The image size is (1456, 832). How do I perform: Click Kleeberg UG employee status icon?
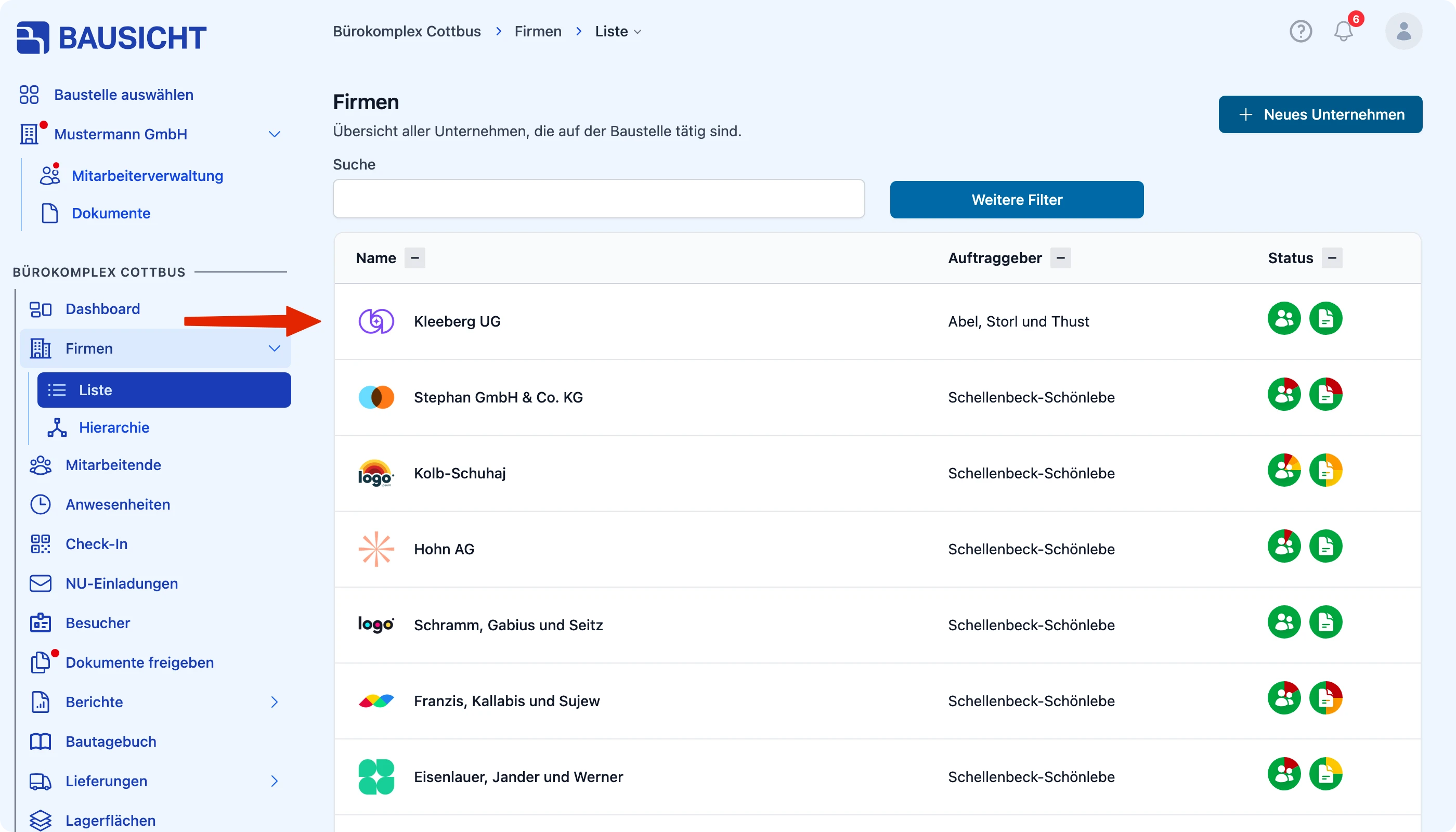[1283, 318]
